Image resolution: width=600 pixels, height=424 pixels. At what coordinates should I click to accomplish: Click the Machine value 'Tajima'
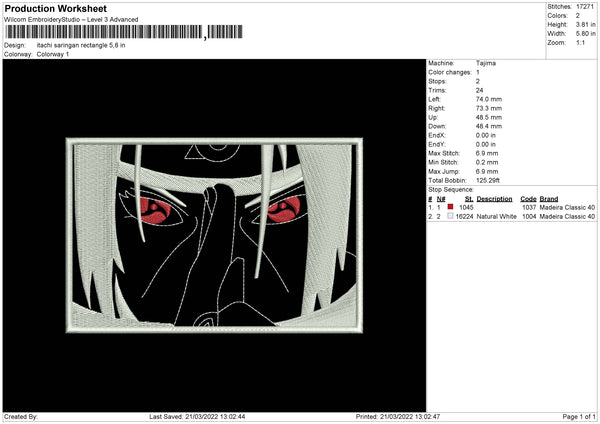click(486, 63)
